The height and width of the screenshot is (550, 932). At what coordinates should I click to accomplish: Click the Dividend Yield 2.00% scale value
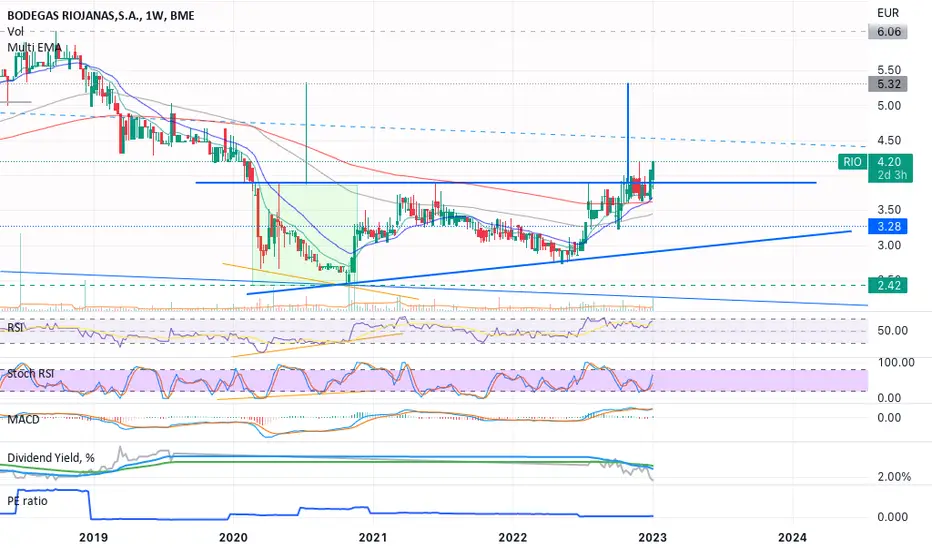894,477
